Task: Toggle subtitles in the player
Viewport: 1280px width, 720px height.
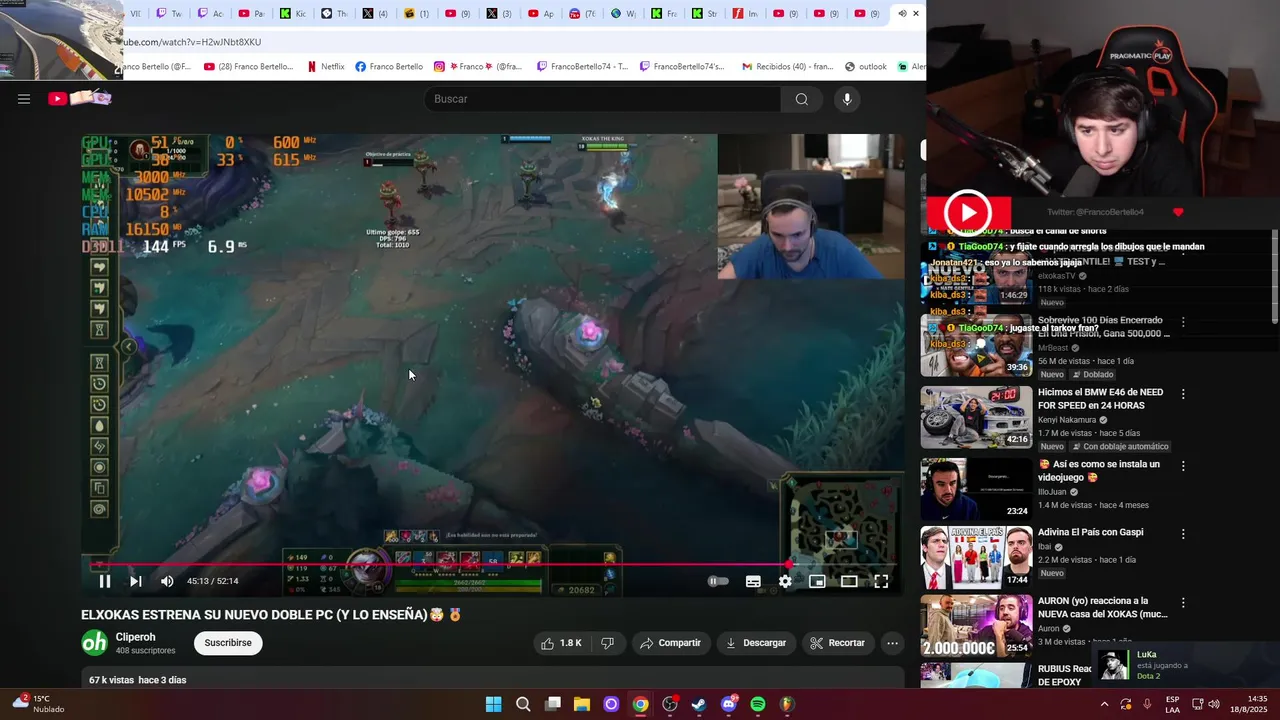Action: tap(753, 581)
